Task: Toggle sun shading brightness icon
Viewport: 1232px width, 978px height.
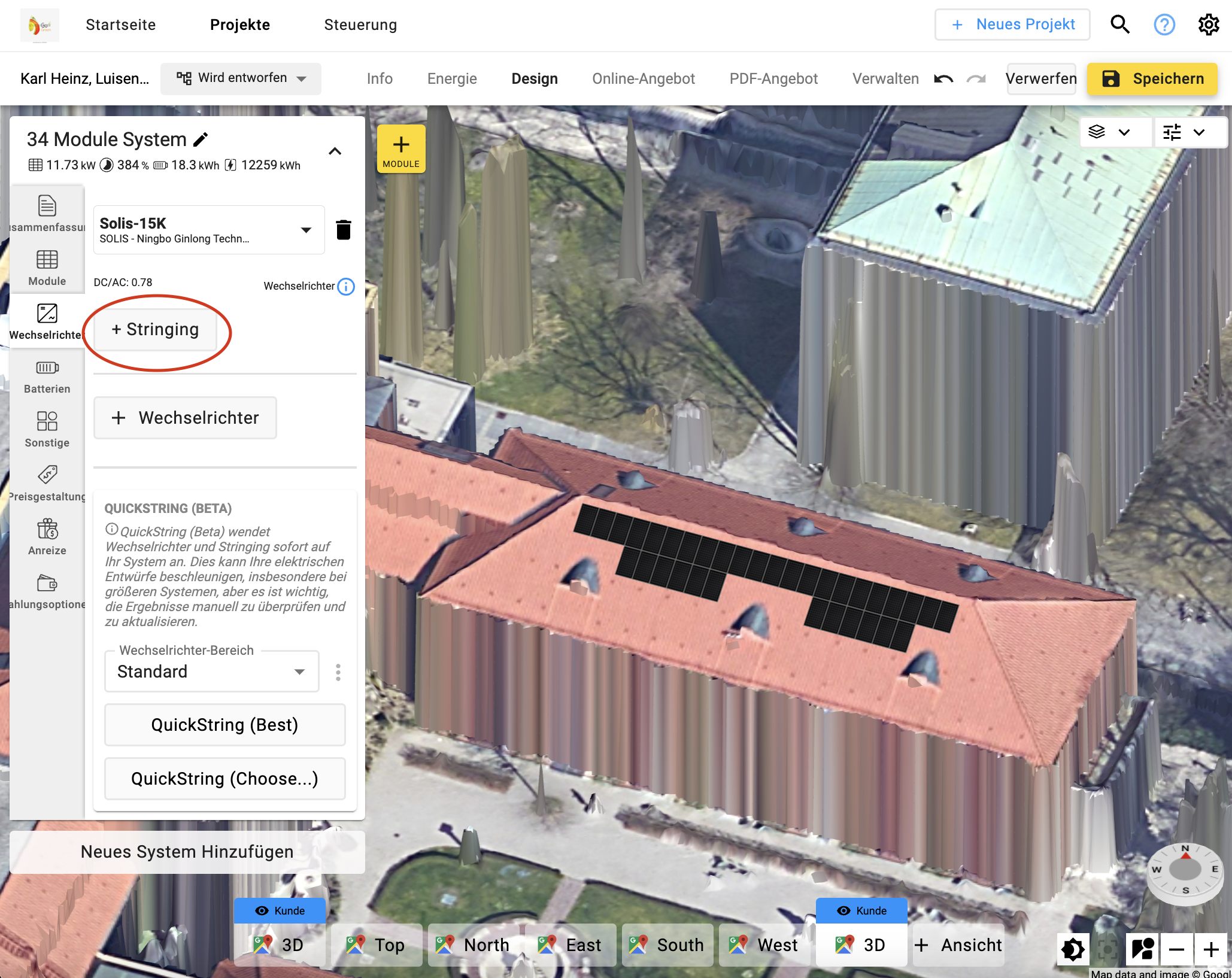Action: 1073,949
